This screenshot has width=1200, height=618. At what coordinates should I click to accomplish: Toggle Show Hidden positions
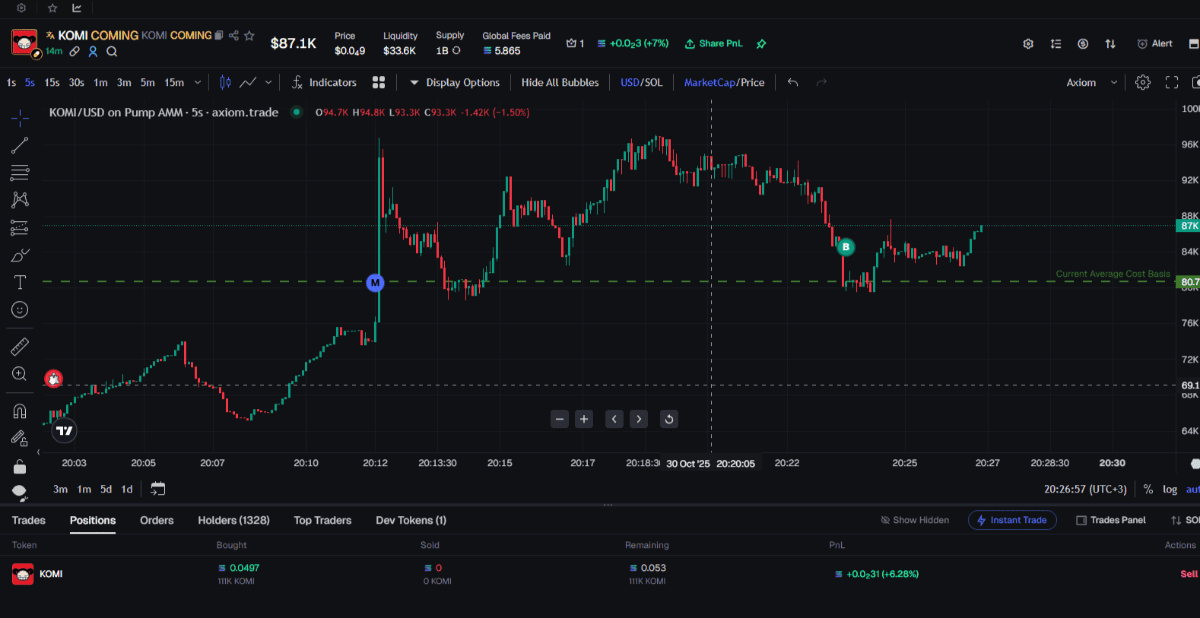tap(913, 520)
